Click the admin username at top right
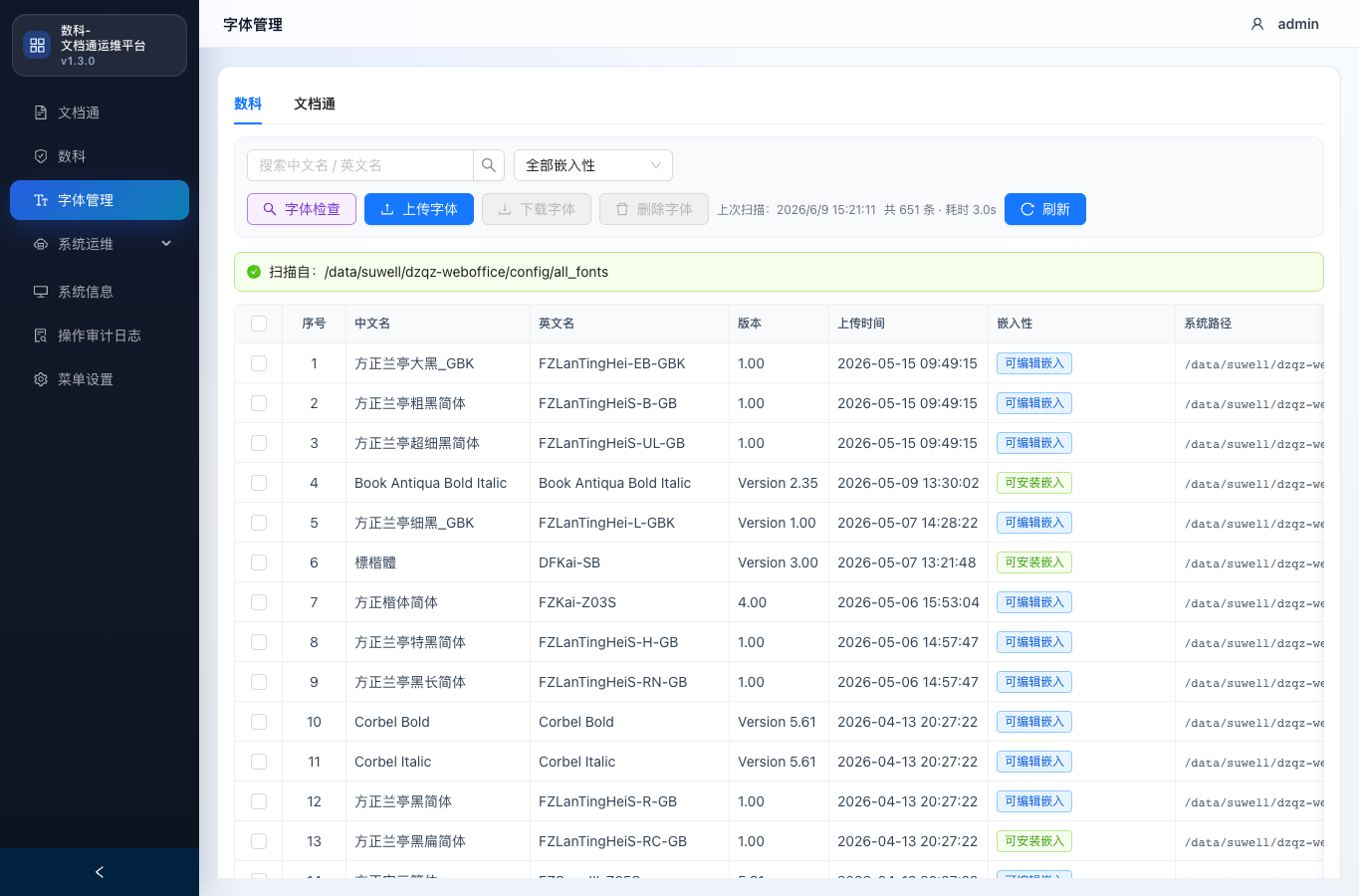 tap(1298, 24)
